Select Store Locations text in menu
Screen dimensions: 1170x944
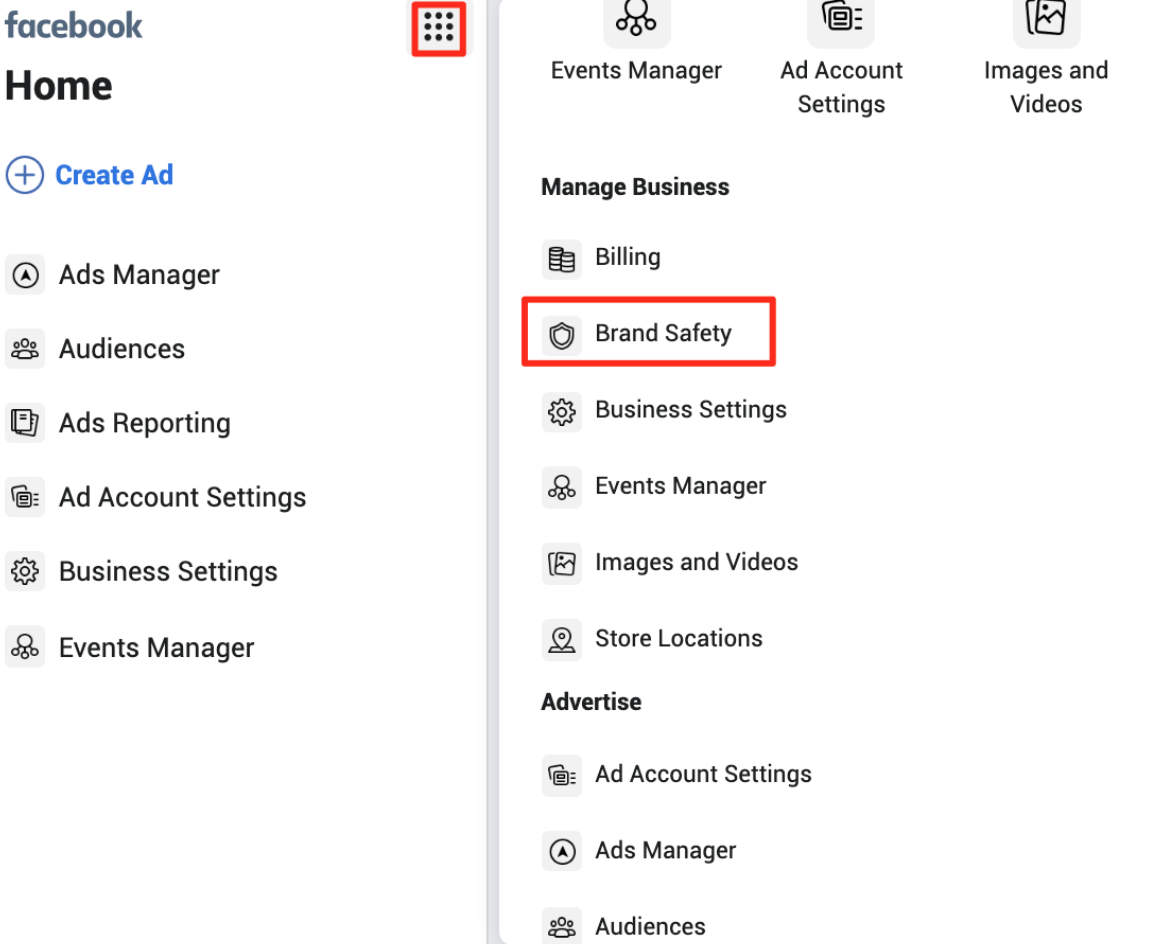[x=679, y=638]
